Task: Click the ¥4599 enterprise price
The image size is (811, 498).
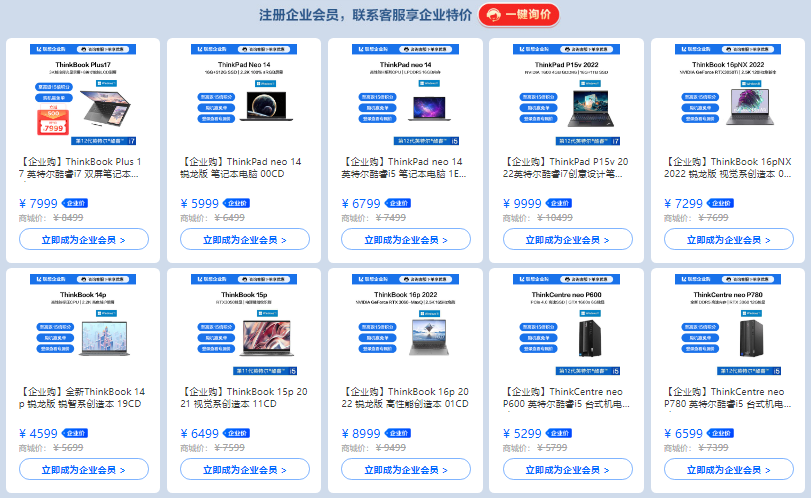Action: click(x=38, y=434)
